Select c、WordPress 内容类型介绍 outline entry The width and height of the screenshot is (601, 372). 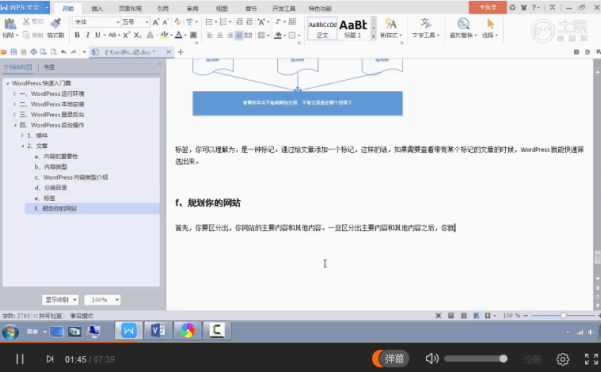click(71, 177)
